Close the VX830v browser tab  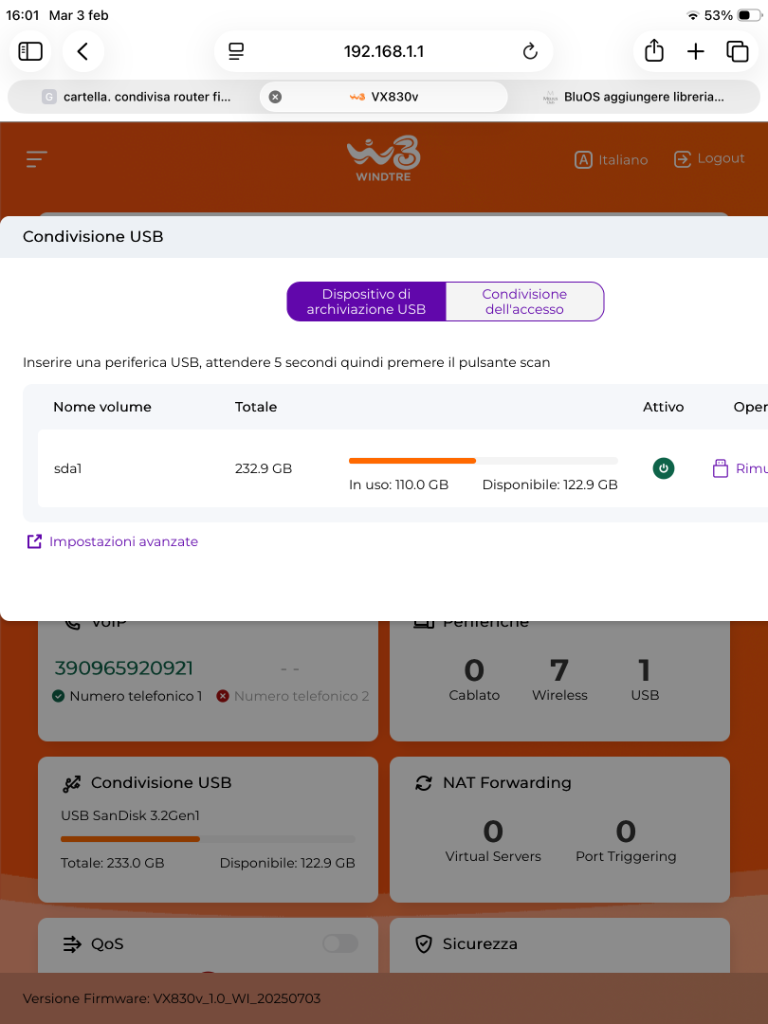click(275, 97)
